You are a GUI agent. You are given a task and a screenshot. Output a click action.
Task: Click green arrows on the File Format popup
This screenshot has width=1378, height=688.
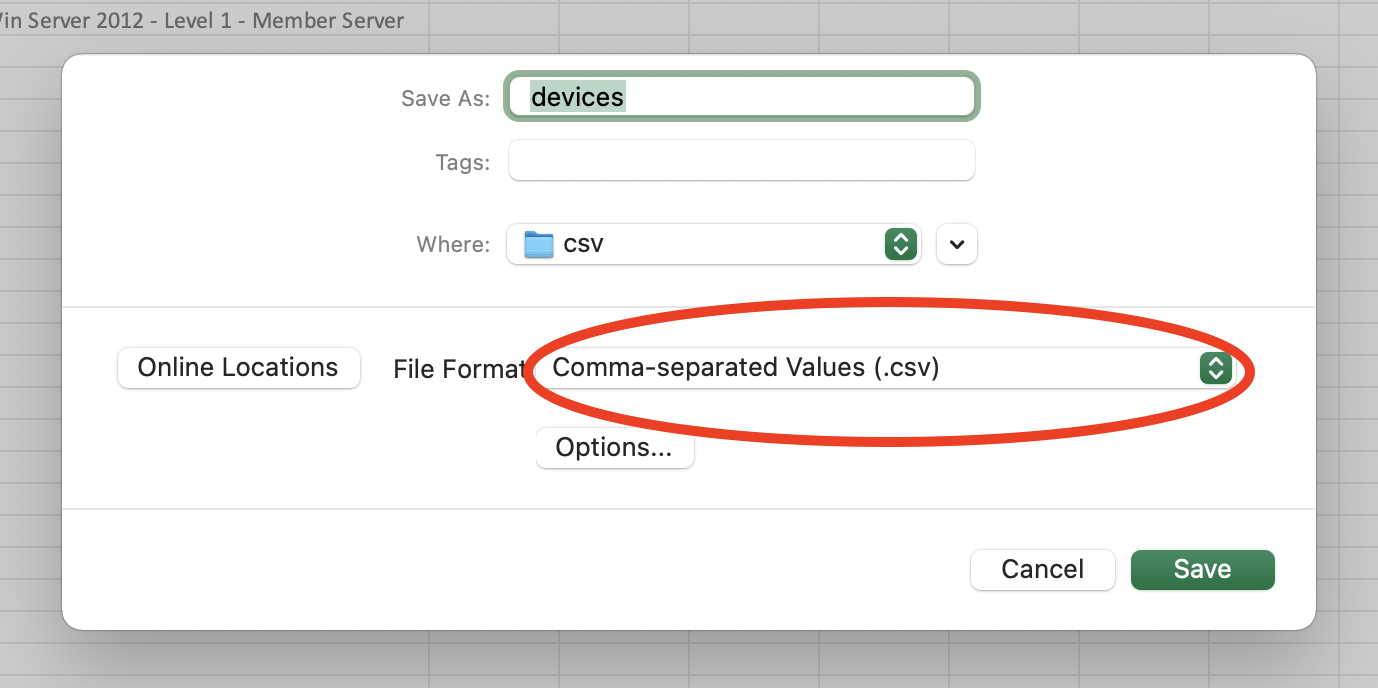(x=1213, y=368)
